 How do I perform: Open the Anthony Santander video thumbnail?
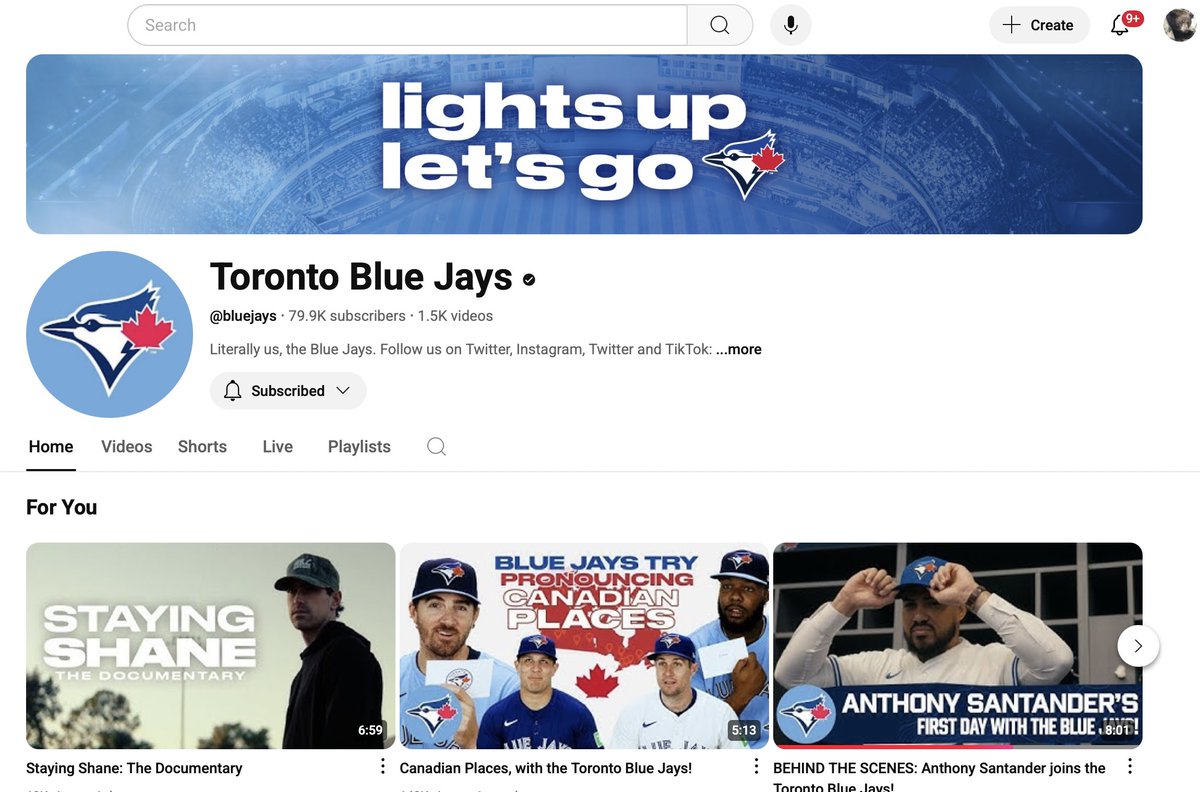point(958,646)
